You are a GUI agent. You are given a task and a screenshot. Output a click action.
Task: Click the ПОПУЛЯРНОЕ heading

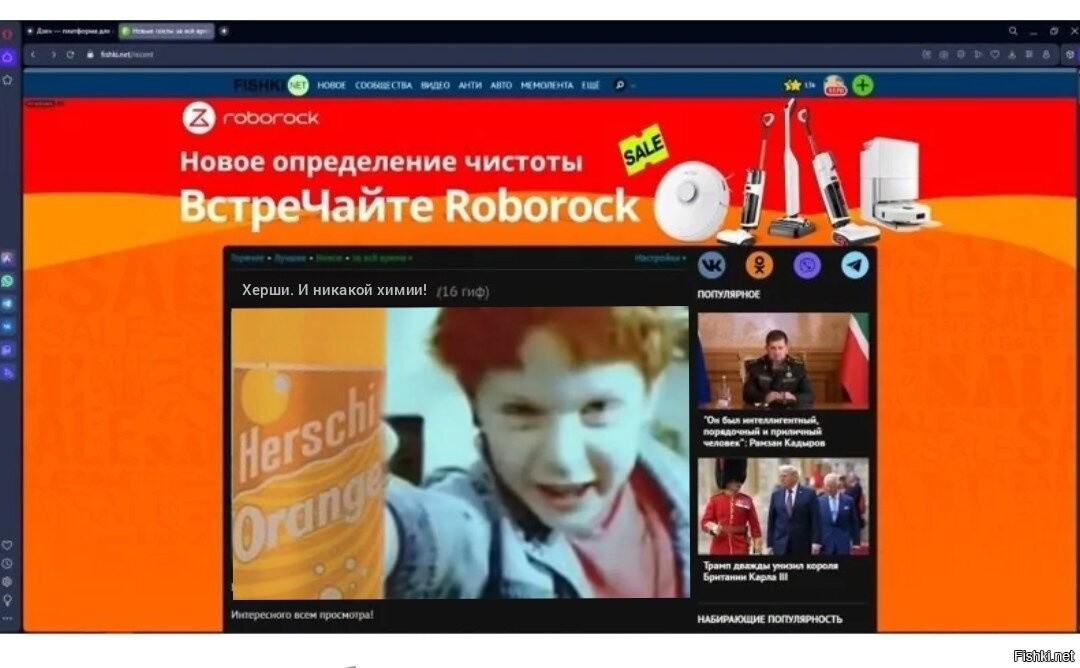click(x=729, y=294)
